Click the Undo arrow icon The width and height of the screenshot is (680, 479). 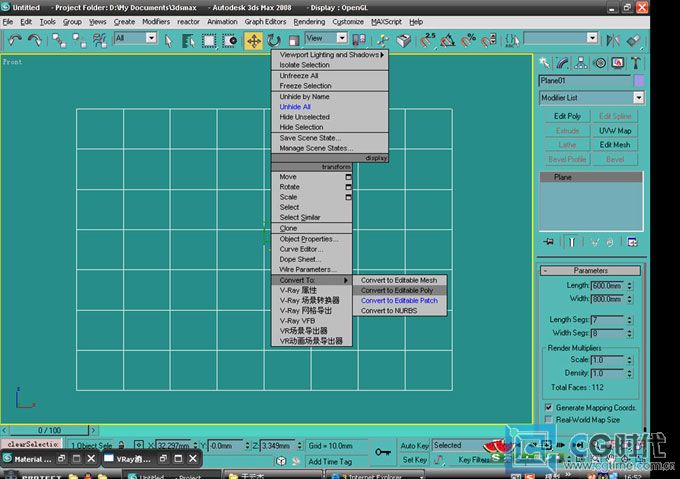(x=15, y=40)
